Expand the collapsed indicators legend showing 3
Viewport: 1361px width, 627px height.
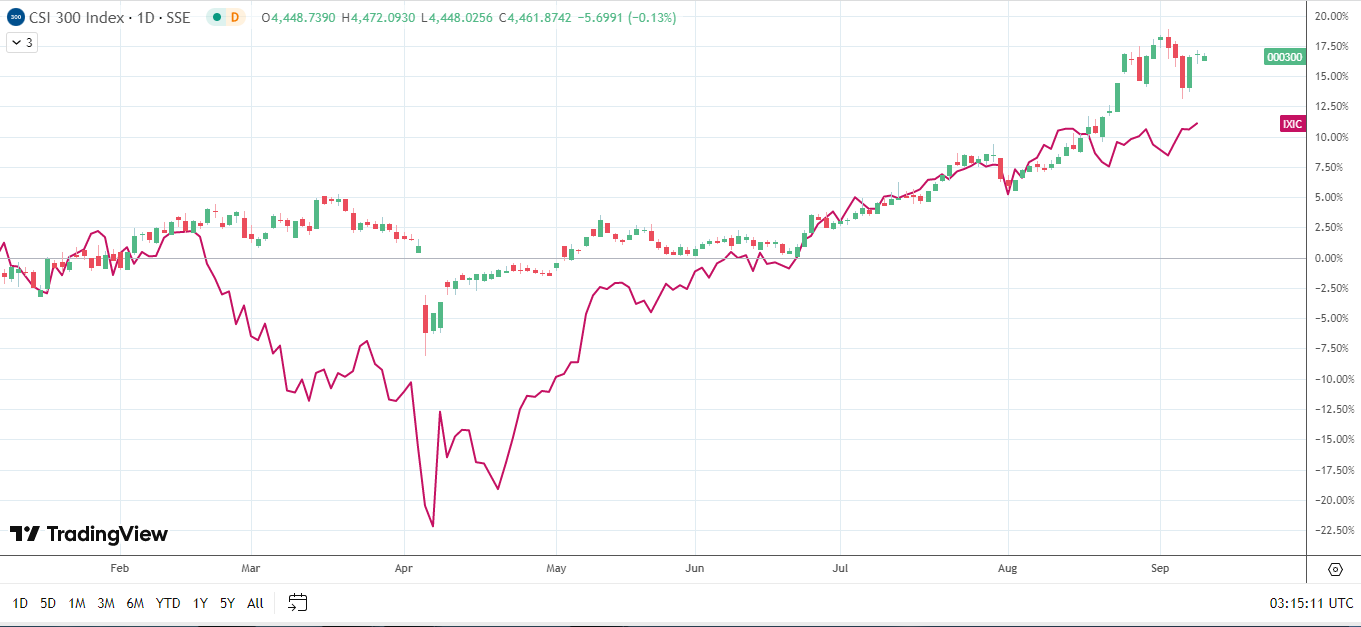[22, 42]
